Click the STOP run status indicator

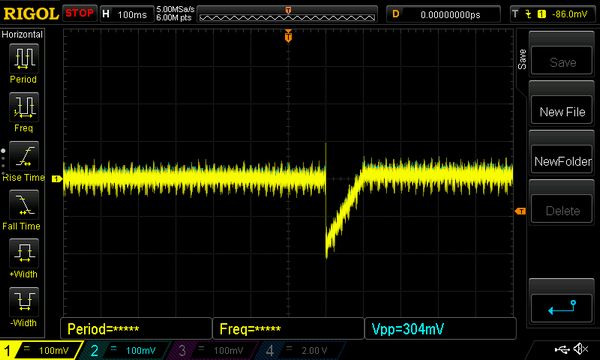pyautogui.click(x=79, y=13)
